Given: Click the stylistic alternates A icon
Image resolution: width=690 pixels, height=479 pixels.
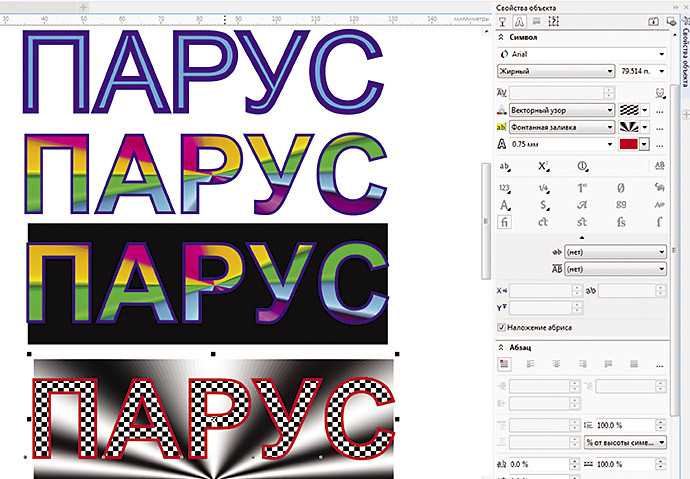Looking at the screenshot, I should click(x=504, y=205).
